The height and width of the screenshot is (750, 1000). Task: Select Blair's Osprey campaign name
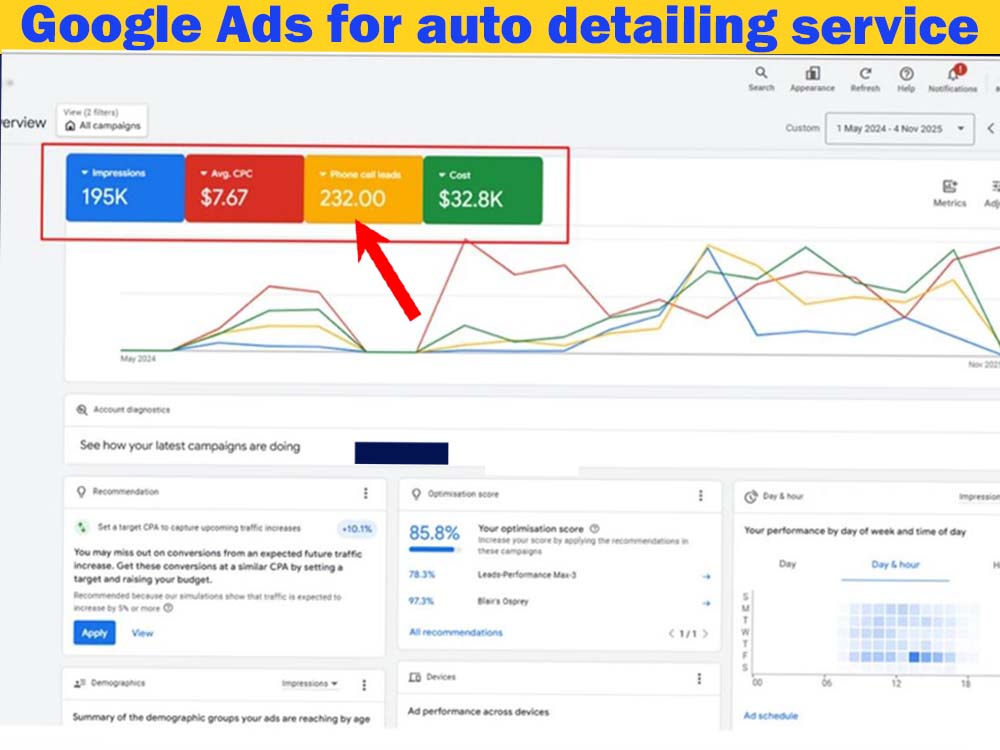point(503,601)
